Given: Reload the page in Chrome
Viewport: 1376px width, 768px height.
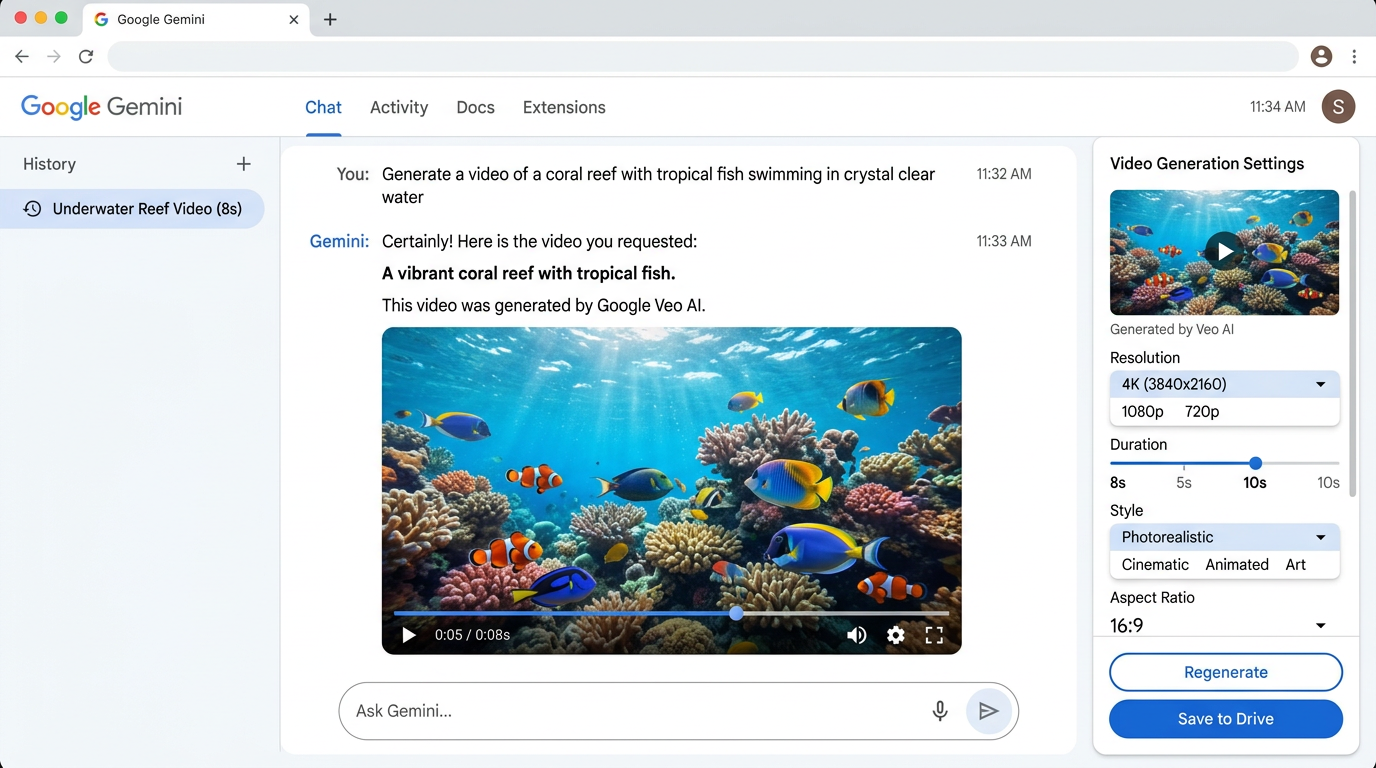Looking at the screenshot, I should coord(85,56).
